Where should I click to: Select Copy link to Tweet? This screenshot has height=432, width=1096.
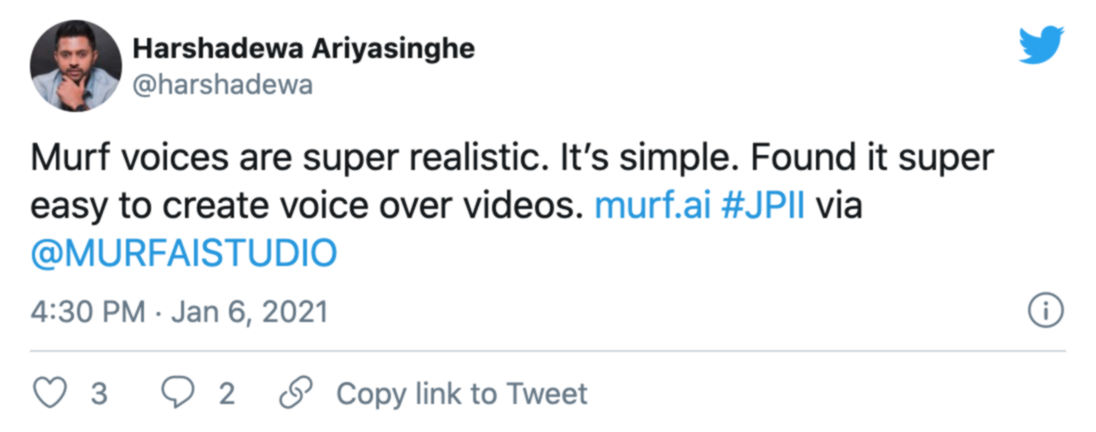click(462, 393)
